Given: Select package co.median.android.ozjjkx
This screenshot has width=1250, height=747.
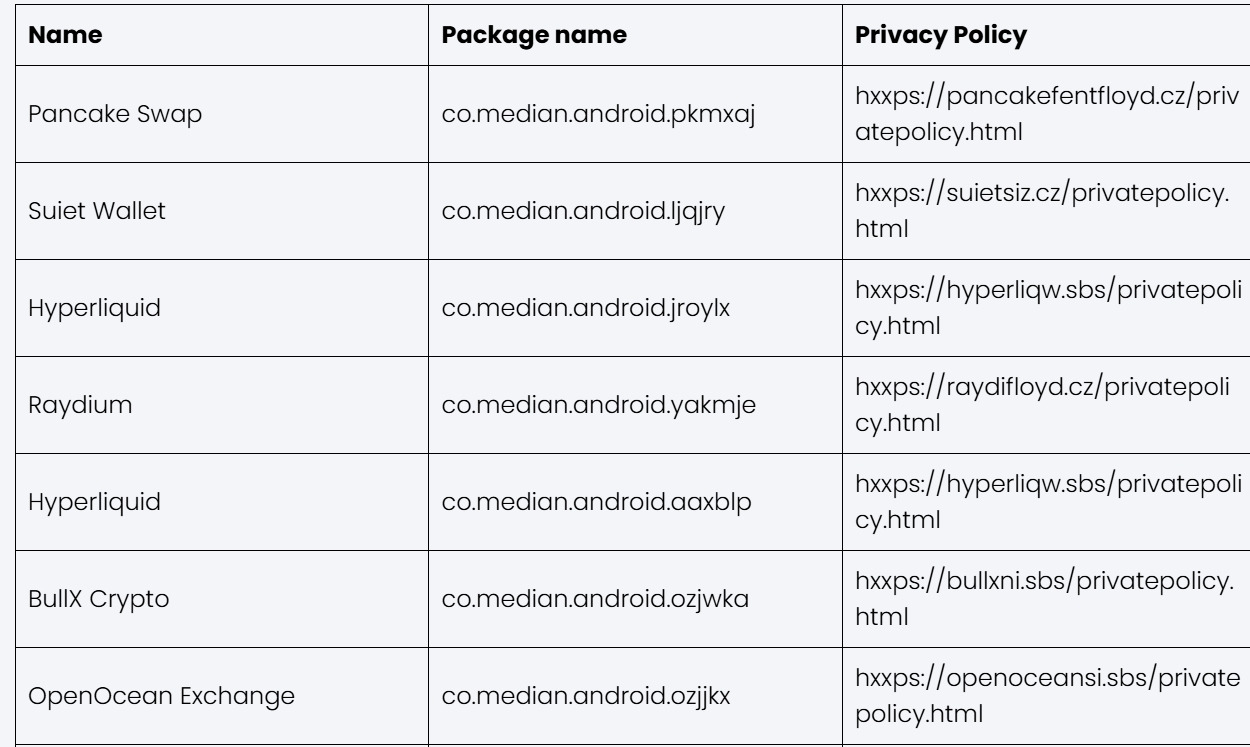Looking at the screenshot, I should tap(587, 694).
